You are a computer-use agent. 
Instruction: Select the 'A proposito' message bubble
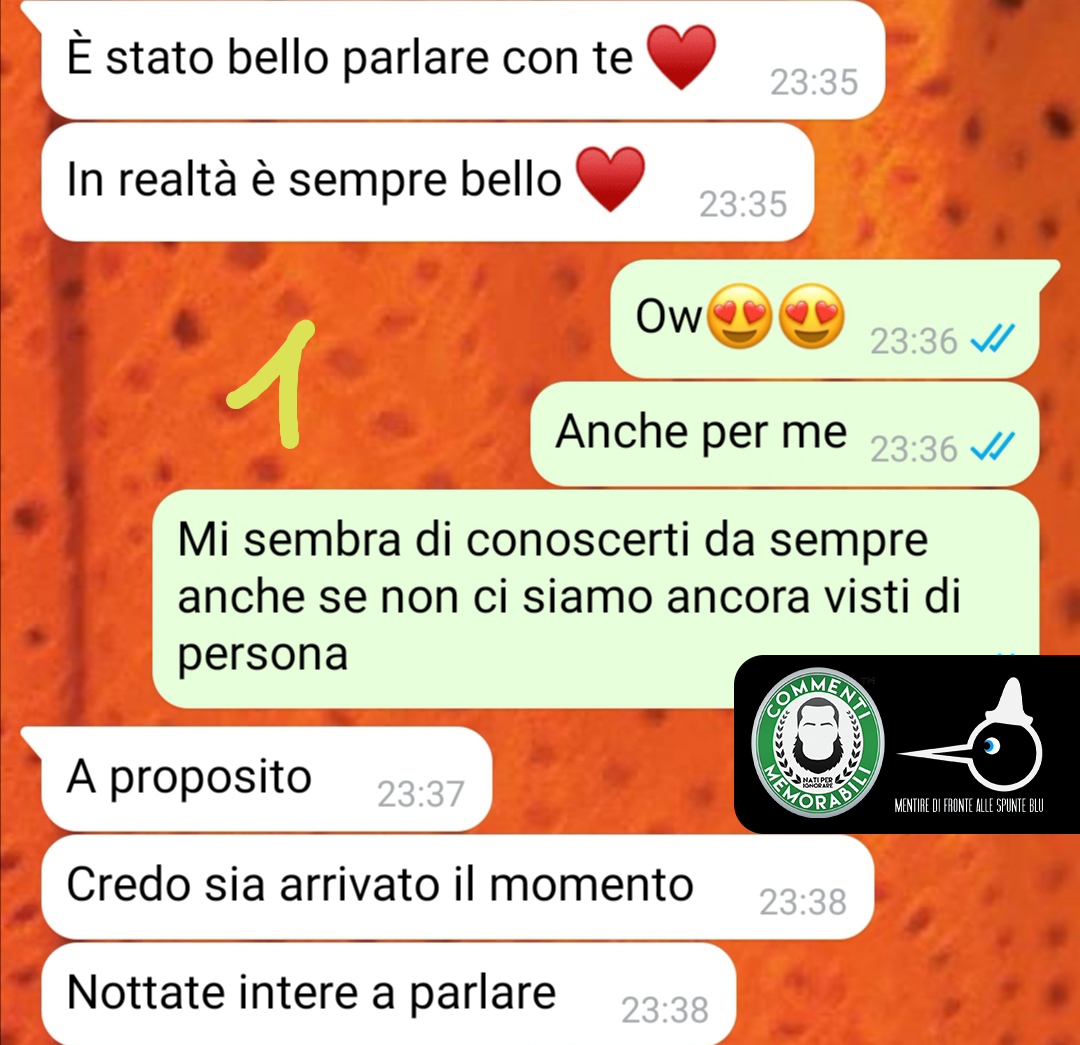(266, 778)
